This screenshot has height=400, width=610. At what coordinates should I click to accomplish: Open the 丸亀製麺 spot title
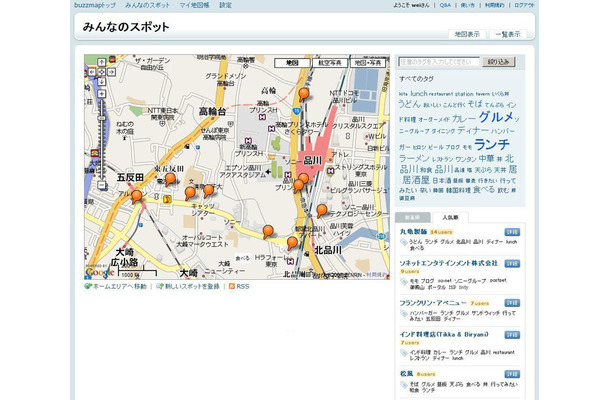click(413, 232)
